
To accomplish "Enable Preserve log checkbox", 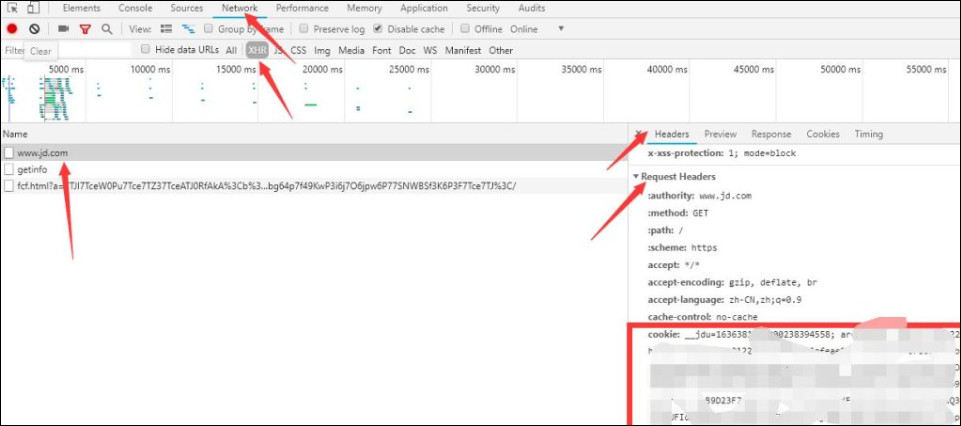I will pyautogui.click(x=304, y=28).
